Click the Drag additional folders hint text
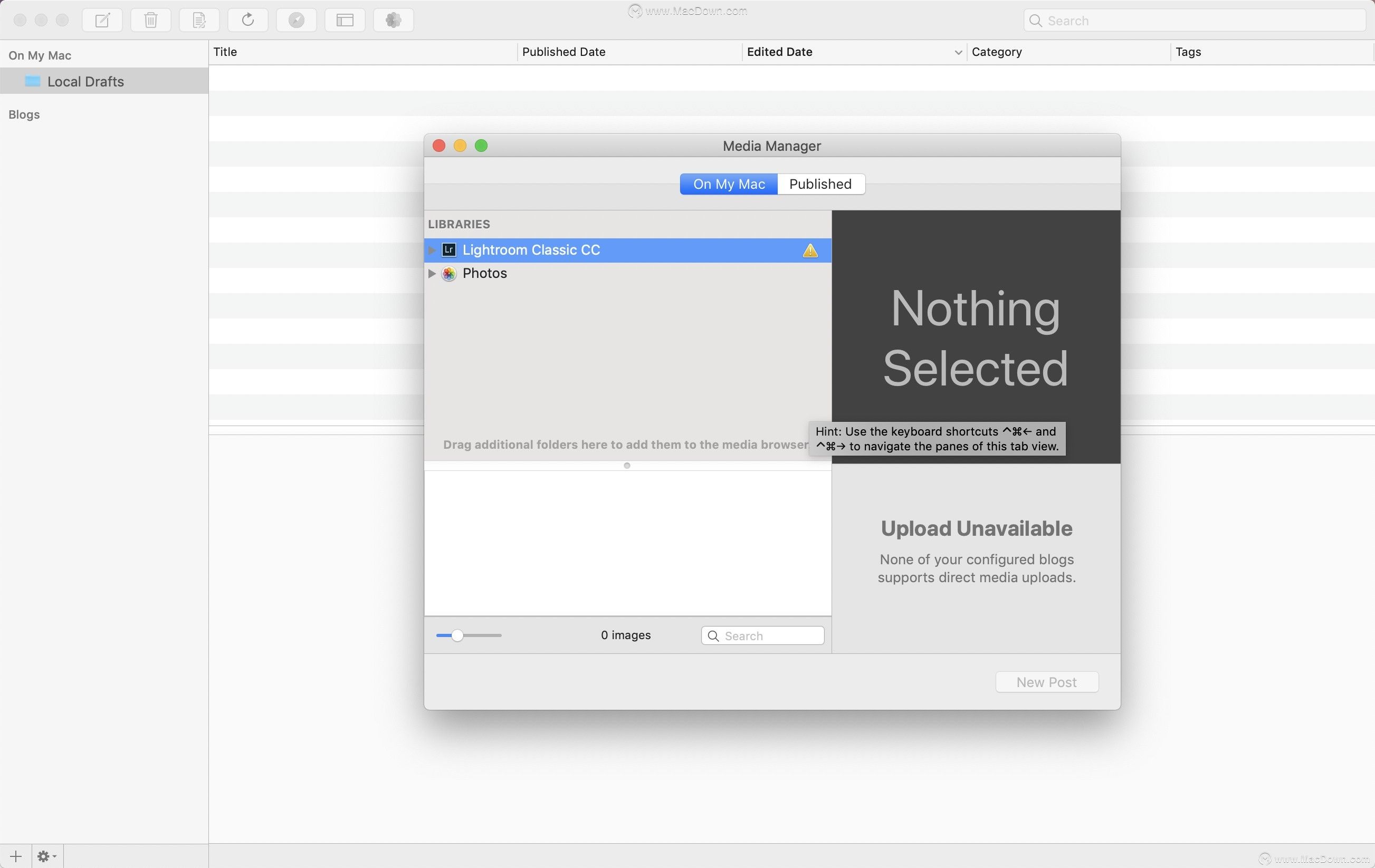Image resolution: width=1375 pixels, height=868 pixels. point(626,445)
